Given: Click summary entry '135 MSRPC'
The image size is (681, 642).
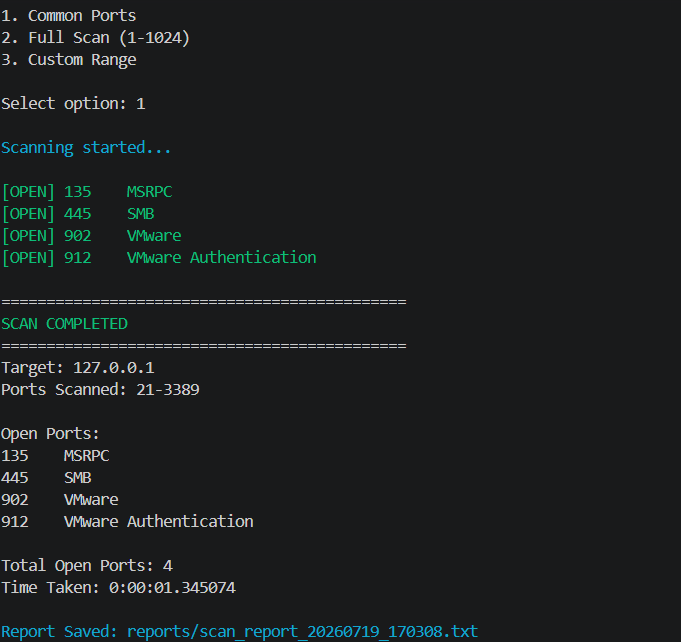Looking at the screenshot, I should pyautogui.click(x=55, y=456).
